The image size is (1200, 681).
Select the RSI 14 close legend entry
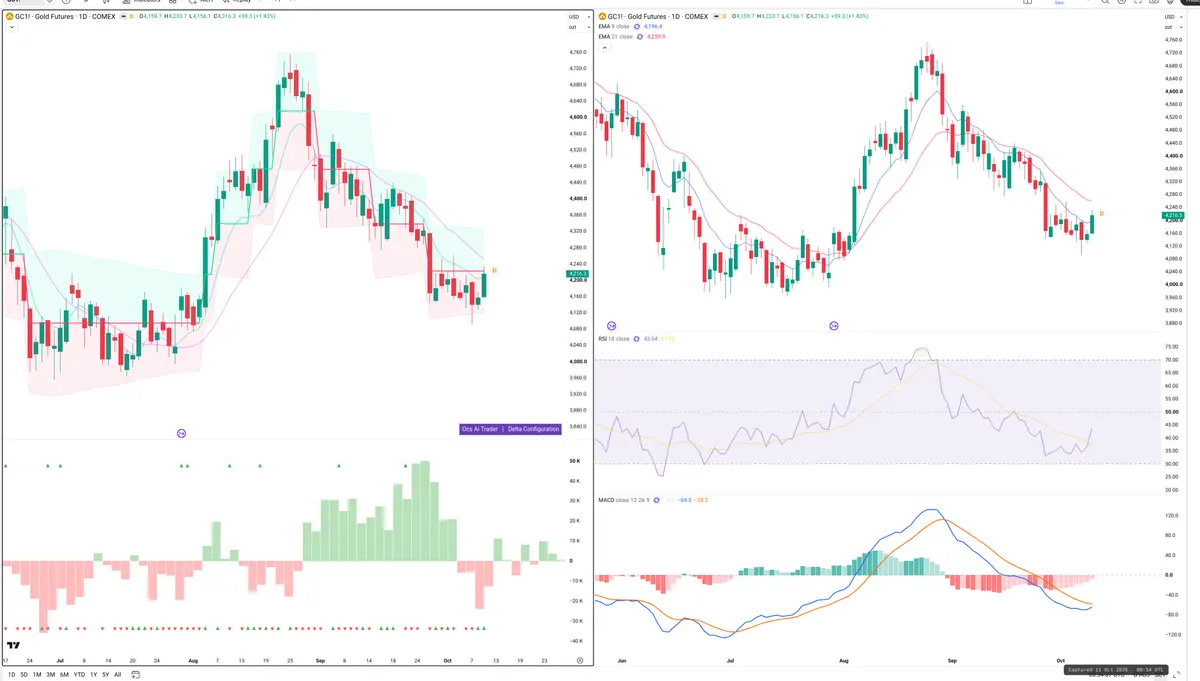(614, 339)
